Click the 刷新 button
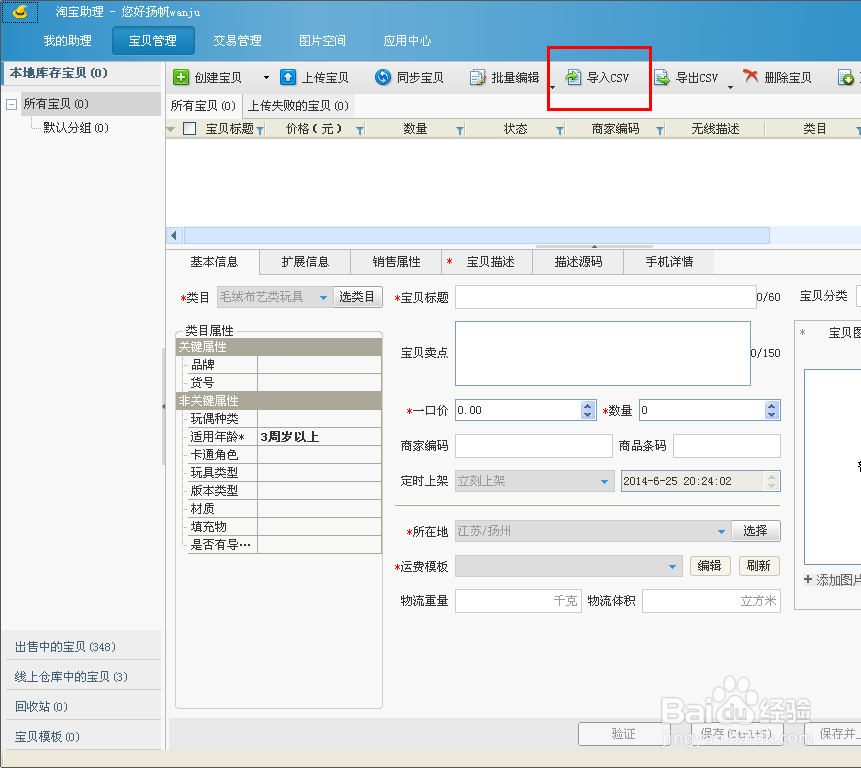Viewport: 861px width, 768px height. 759,566
